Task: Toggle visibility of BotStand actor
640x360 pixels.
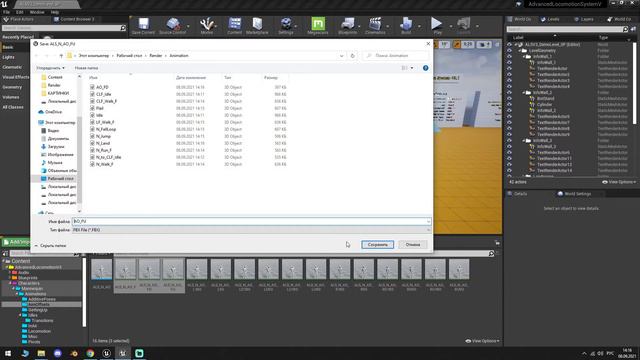Action: [509, 98]
